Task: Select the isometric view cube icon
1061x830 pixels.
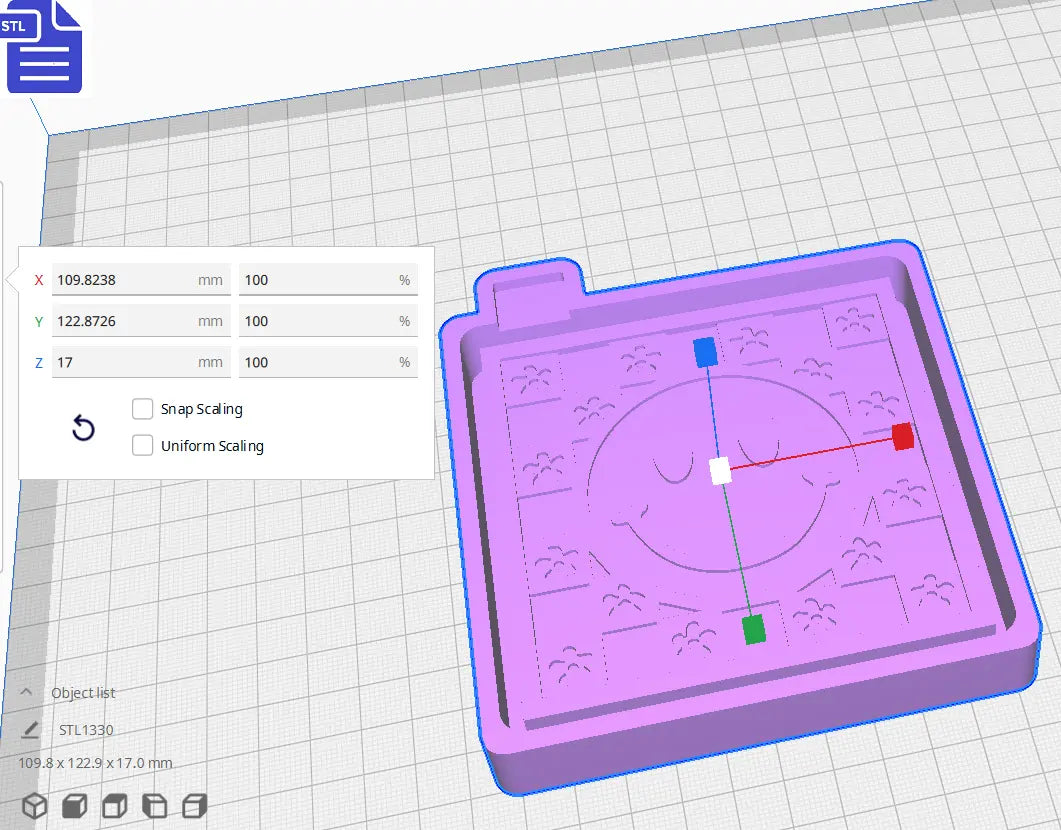Action: (35, 805)
